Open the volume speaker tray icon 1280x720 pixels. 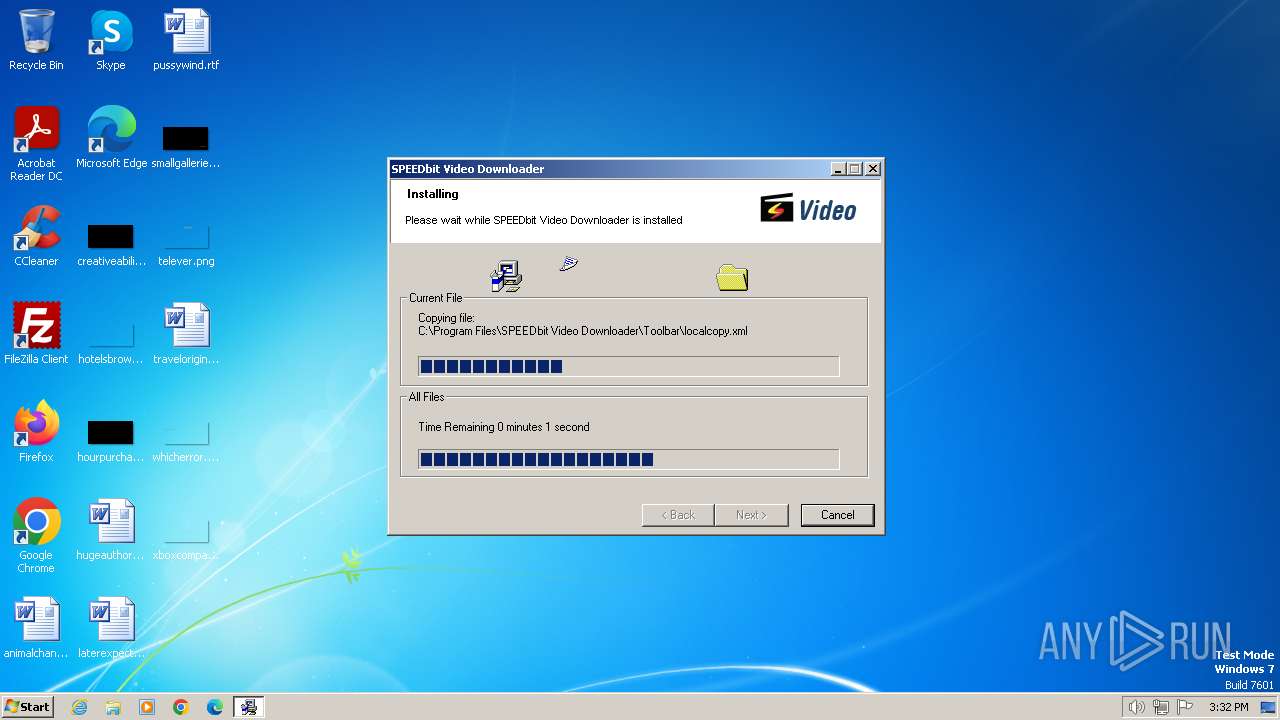[x=1136, y=707]
